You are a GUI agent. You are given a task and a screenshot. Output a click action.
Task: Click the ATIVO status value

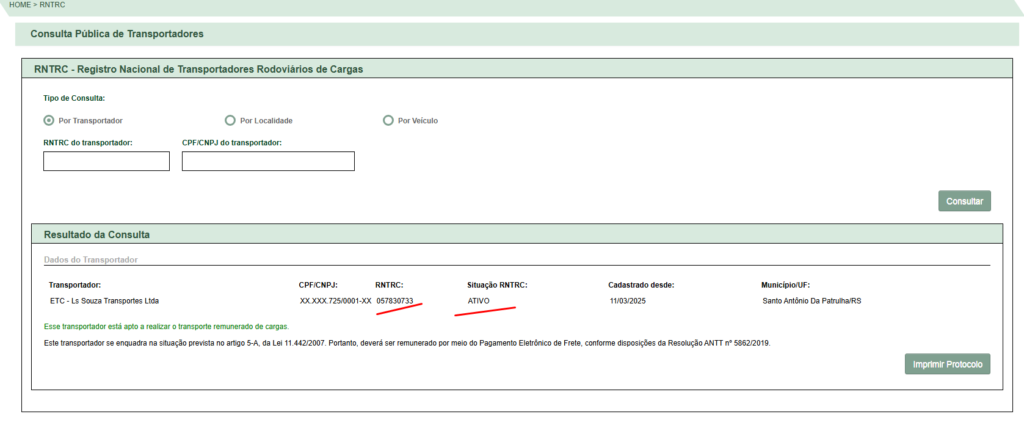pyautogui.click(x=478, y=300)
